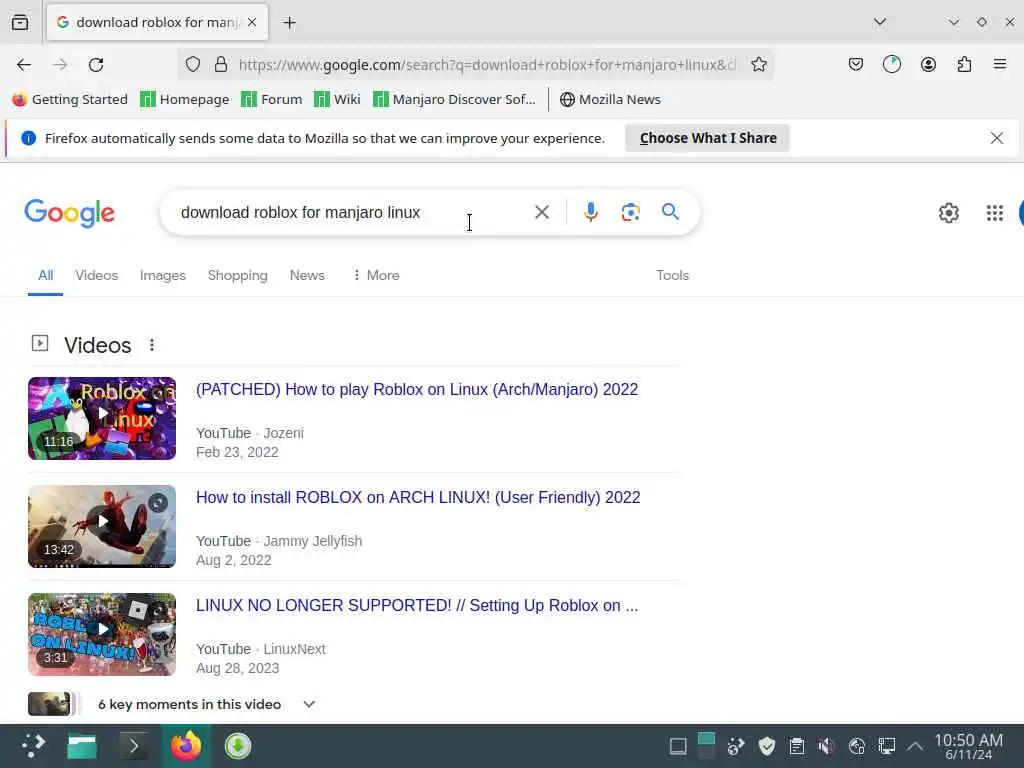Search by image with Google Lens
This screenshot has height=768, width=1024.
pos(630,212)
